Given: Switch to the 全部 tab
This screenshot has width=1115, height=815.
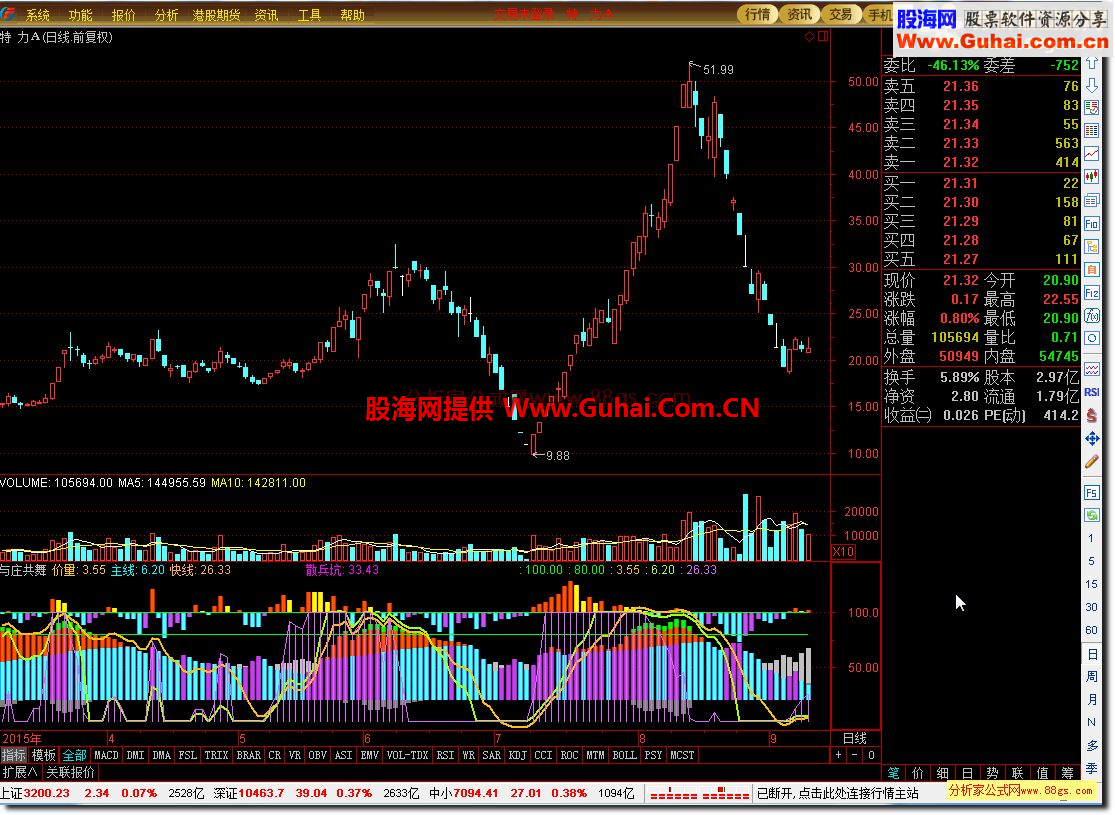Looking at the screenshot, I should [75, 755].
